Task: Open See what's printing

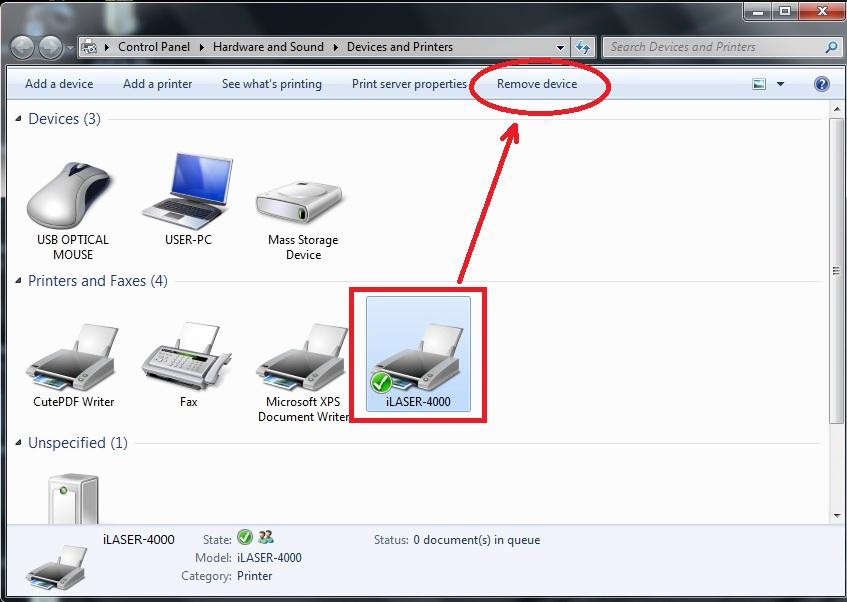Action: pos(271,84)
